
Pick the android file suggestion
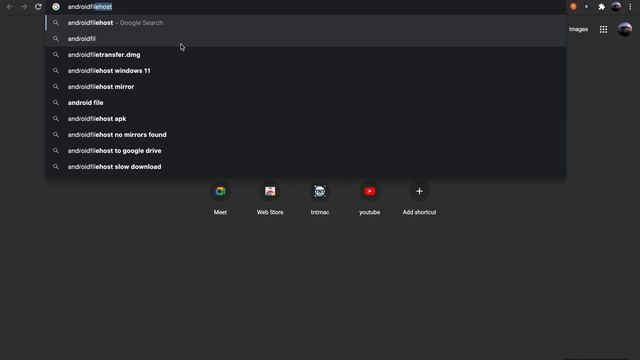pyautogui.click(x=305, y=103)
